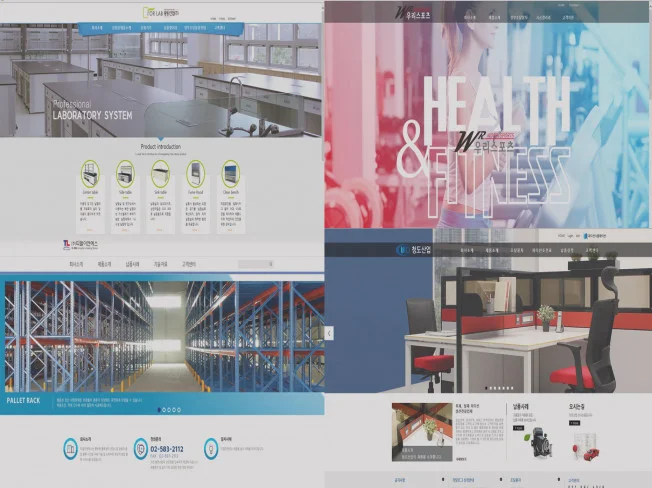Select the first office furniture slider dot
Viewport: 652px width, 488px height.
pos(487,388)
